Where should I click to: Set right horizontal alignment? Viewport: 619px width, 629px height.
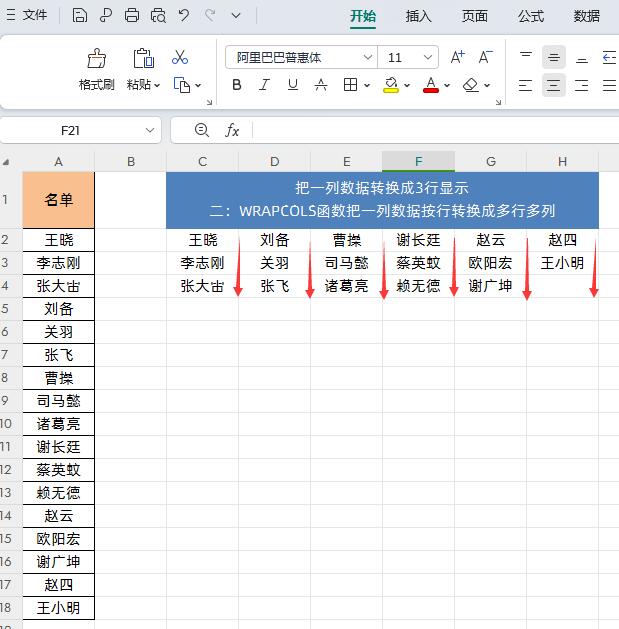581,85
